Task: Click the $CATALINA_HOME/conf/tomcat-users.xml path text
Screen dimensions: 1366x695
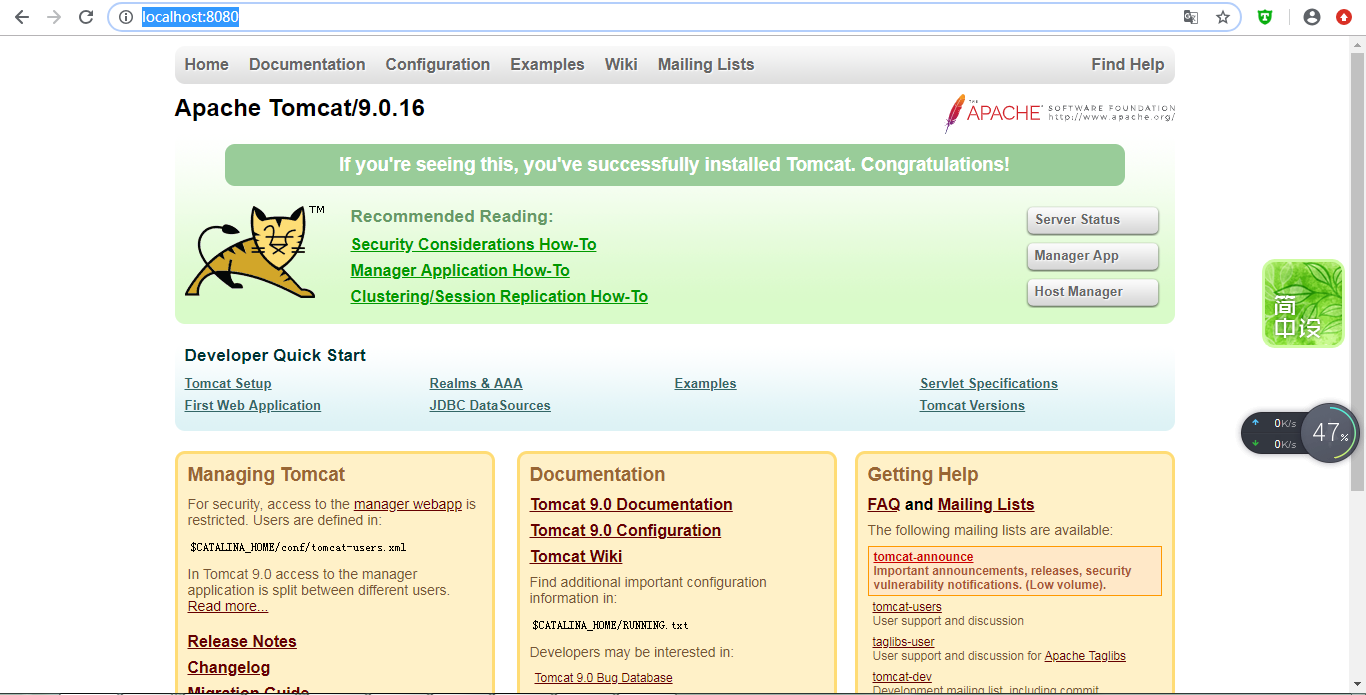Action: pyautogui.click(x=298, y=547)
